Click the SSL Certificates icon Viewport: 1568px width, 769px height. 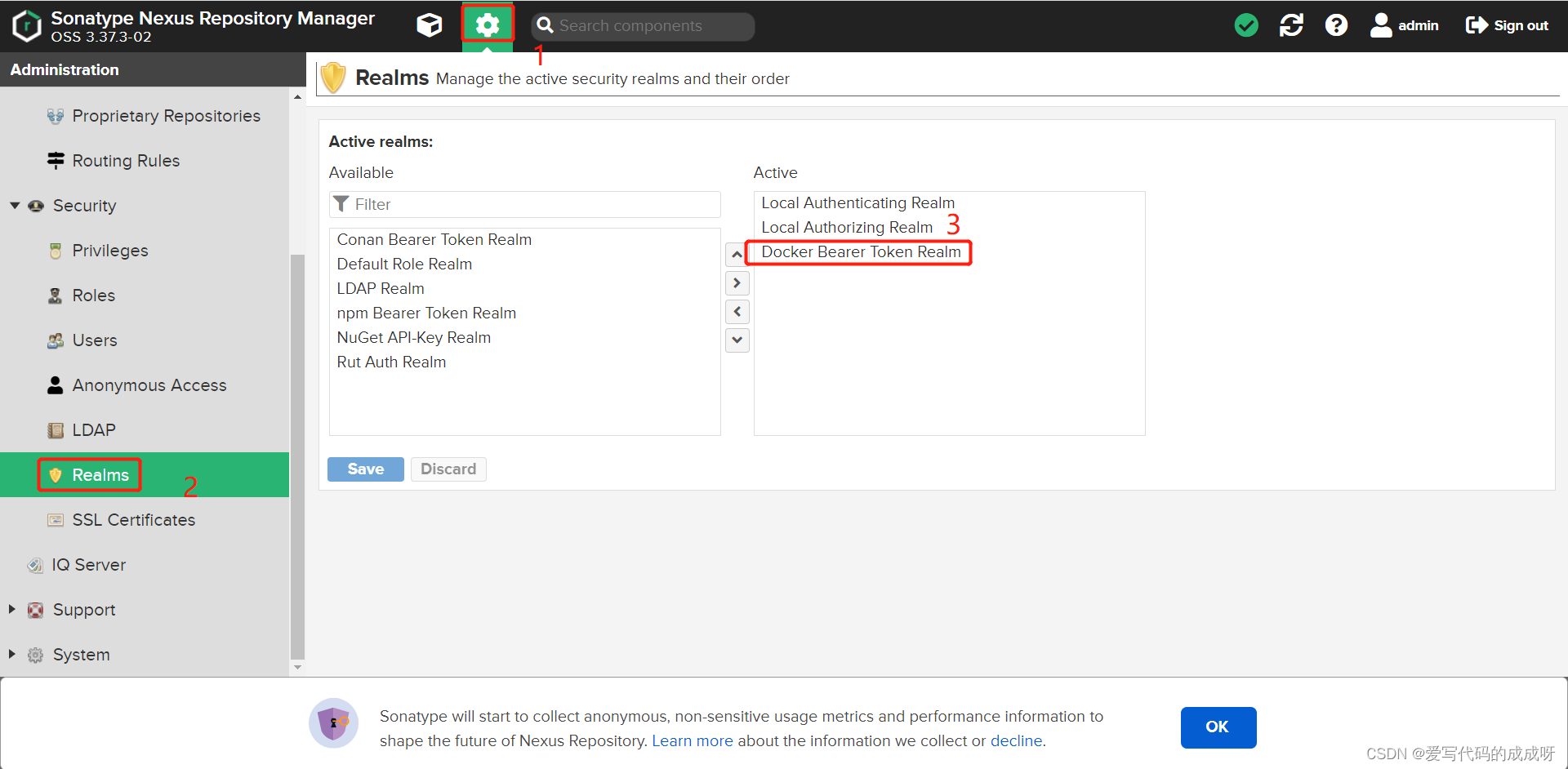click(x=56, y=520)
